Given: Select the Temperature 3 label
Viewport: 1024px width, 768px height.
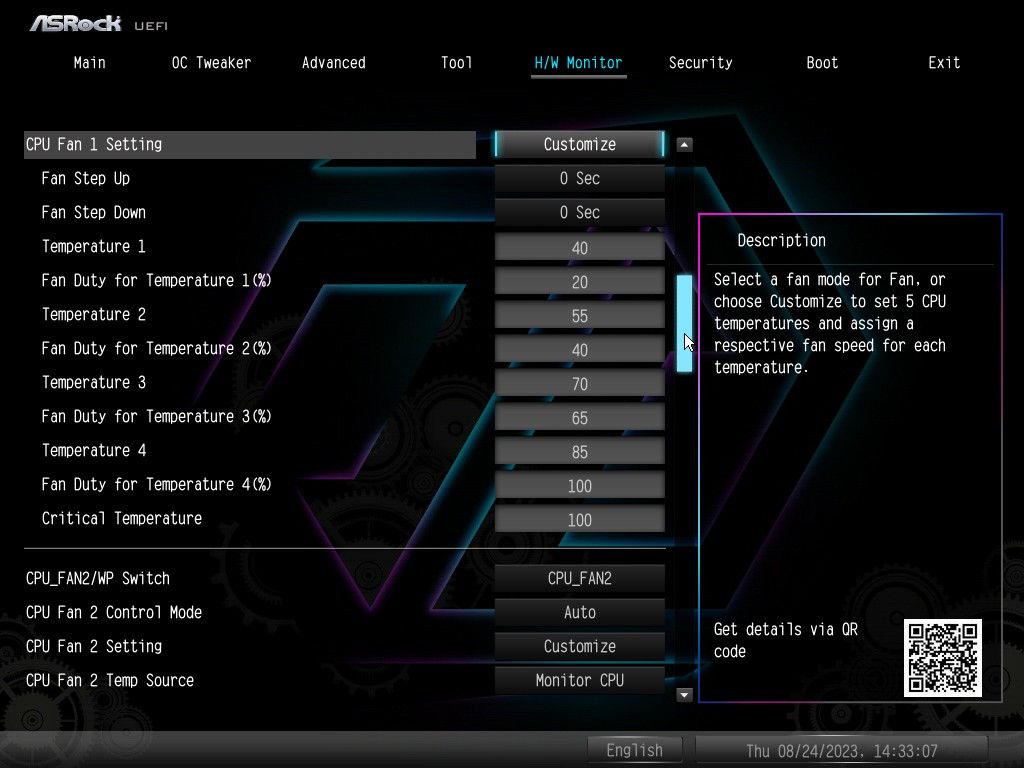Looking at the screenshot, I should tap(93, 382).
